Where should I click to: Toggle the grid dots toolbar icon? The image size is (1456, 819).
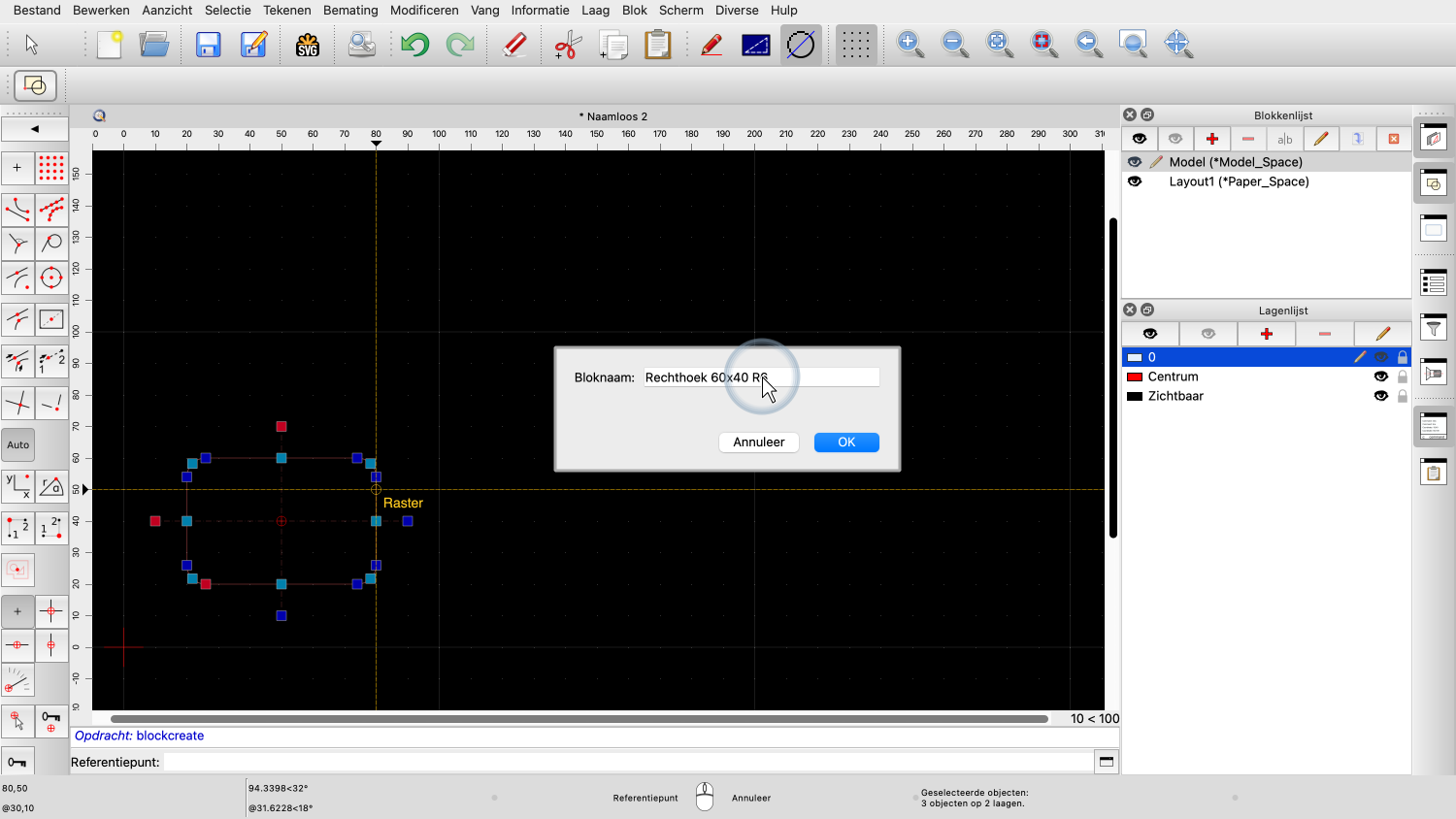pyautogui.click(x=855, y=45)
